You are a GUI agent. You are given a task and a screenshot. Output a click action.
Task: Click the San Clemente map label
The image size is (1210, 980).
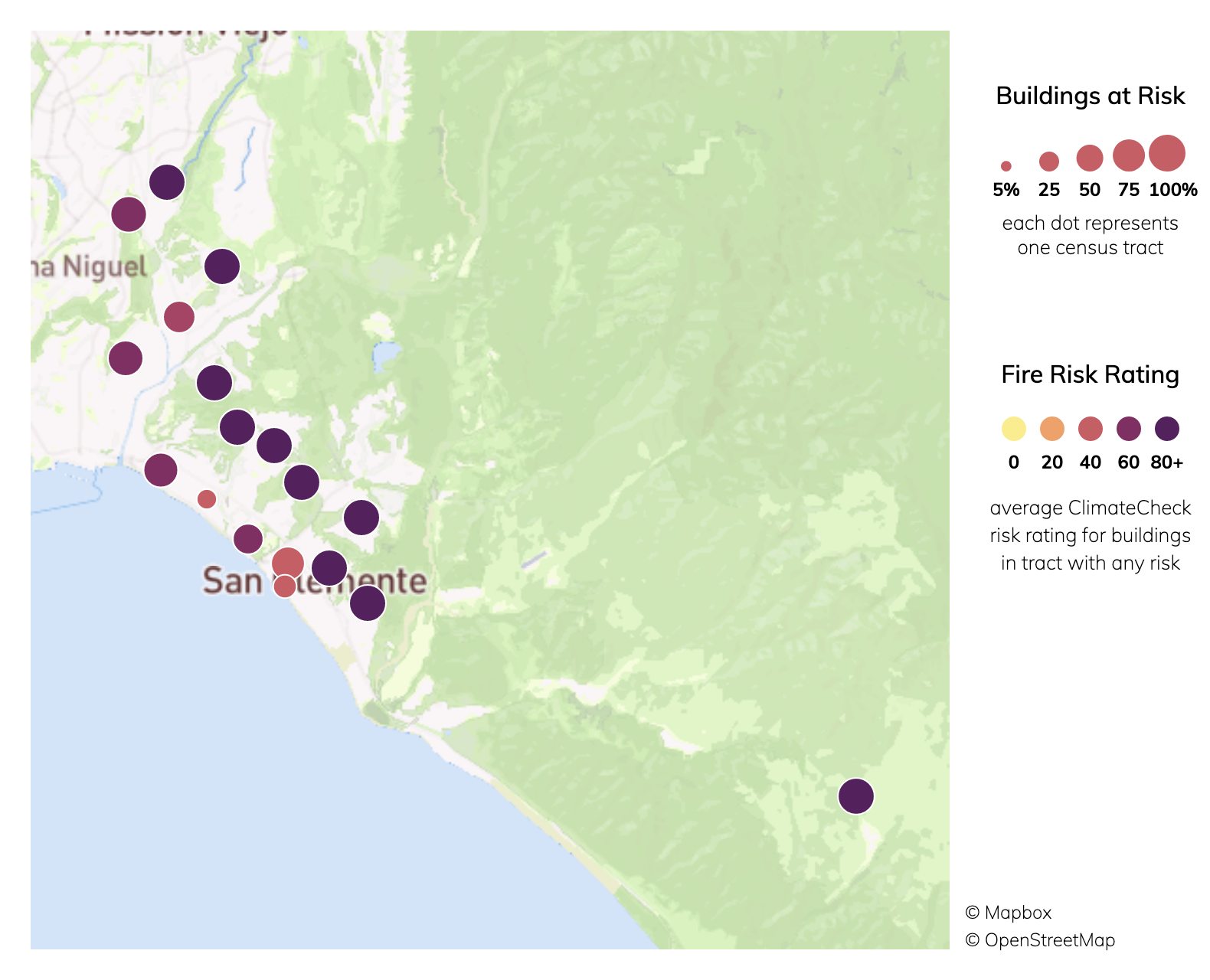click(x=315, y=581)
